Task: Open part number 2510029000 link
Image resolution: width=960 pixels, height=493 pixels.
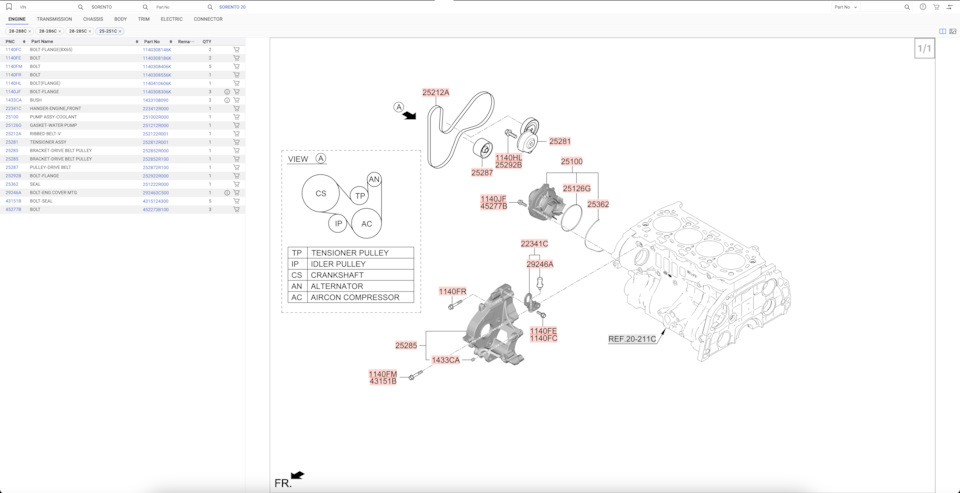Action: (x=155, y=117)
